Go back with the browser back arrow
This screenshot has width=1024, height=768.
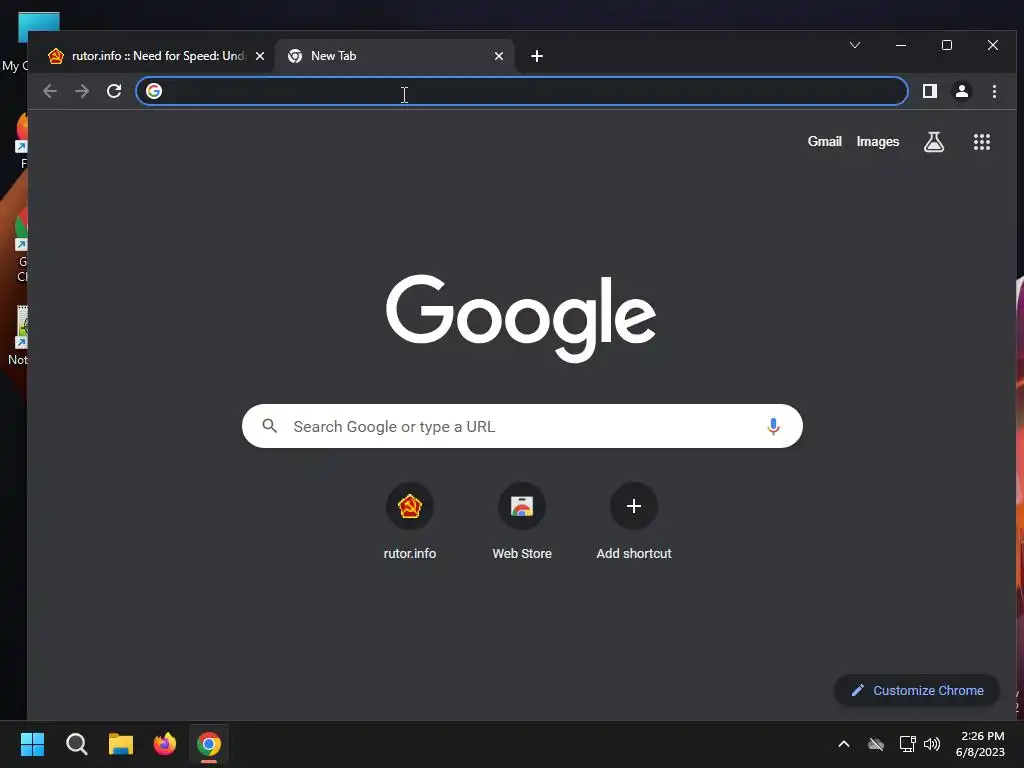point(50,91)
